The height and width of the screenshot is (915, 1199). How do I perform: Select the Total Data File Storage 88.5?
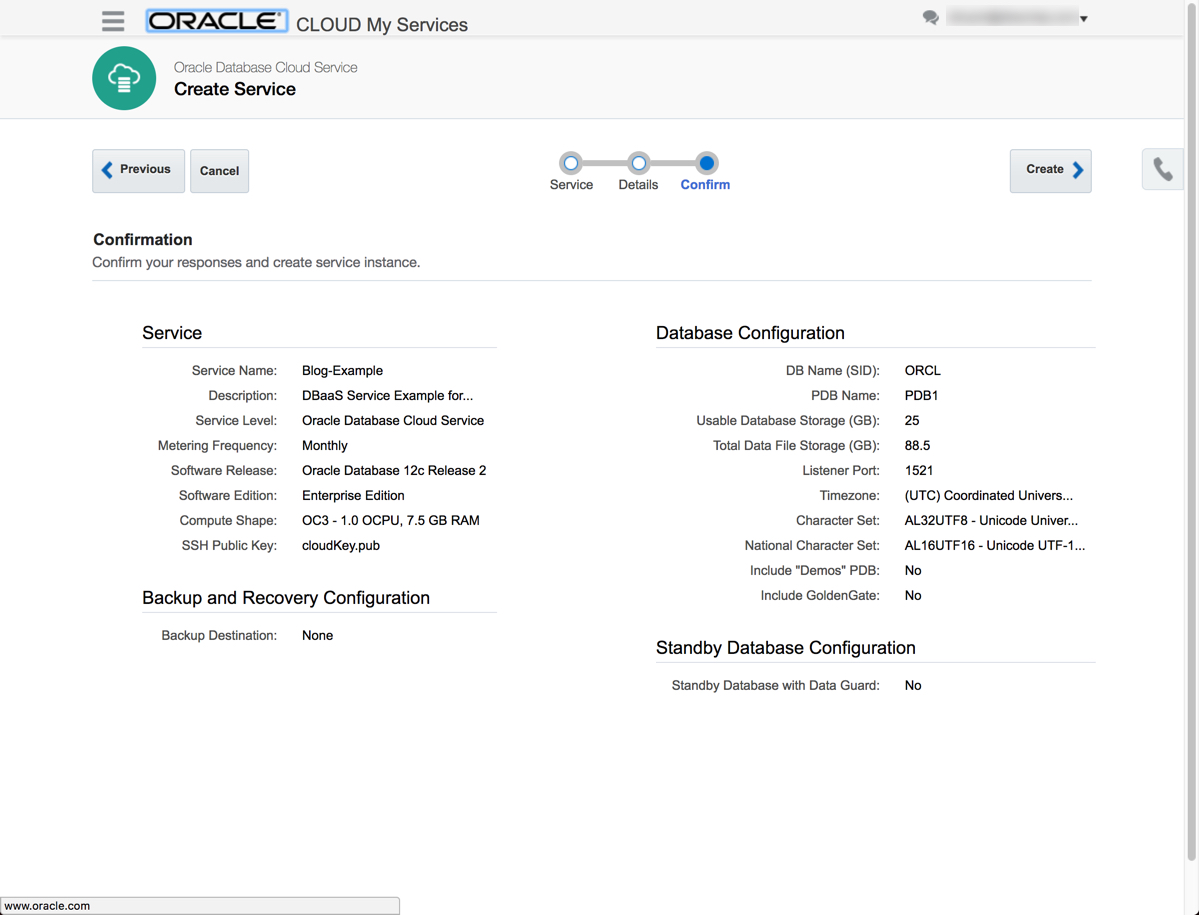coord(918,446)
